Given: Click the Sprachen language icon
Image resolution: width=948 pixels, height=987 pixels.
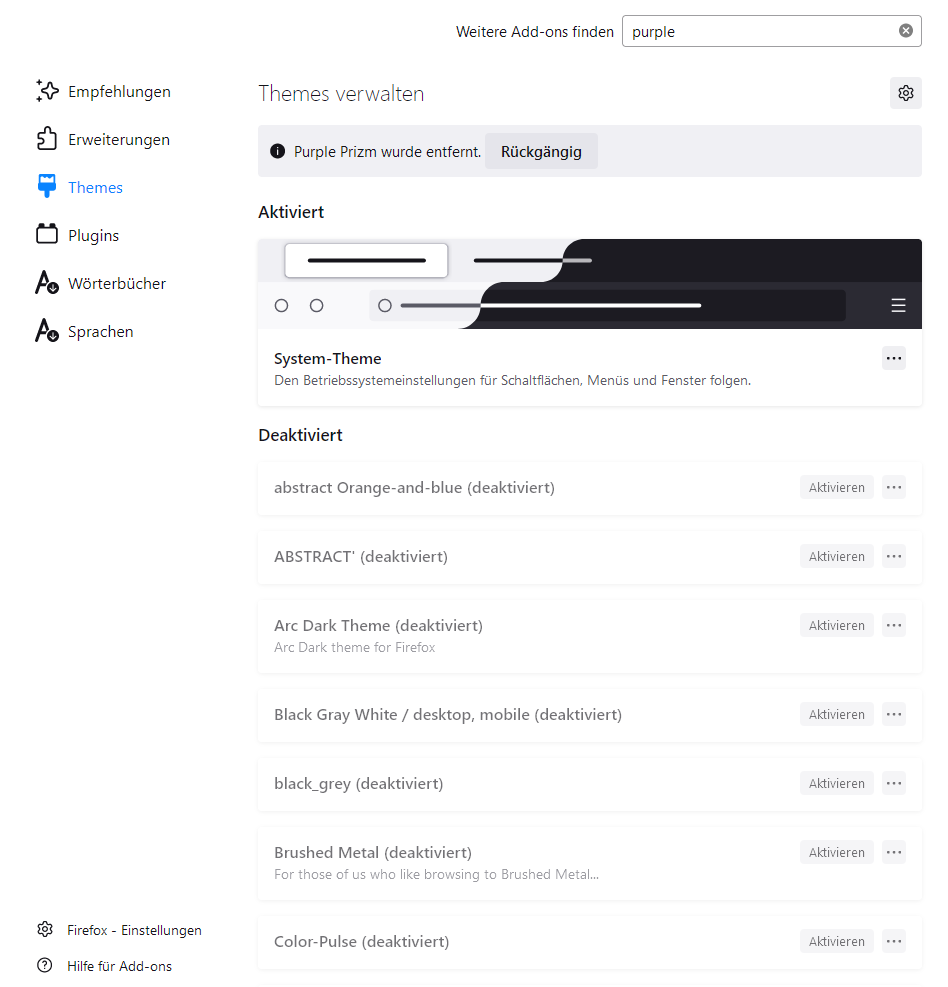Looking at the screenshot, I should 47,331.
